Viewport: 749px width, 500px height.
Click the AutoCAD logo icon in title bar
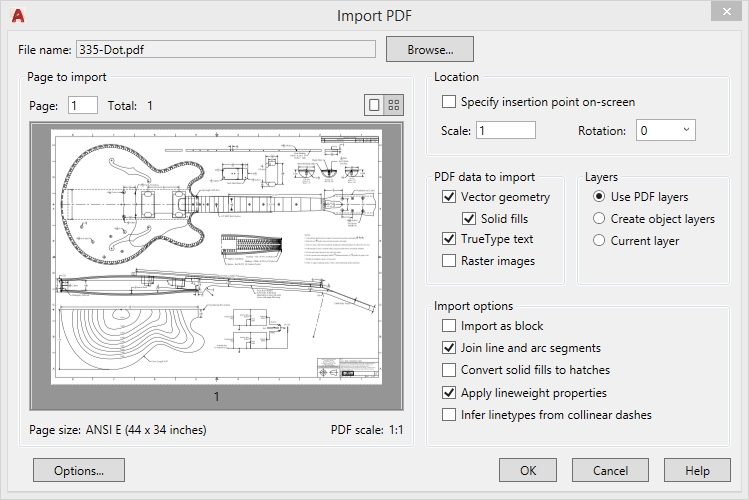pyautogui.click(x=18, y=16)
